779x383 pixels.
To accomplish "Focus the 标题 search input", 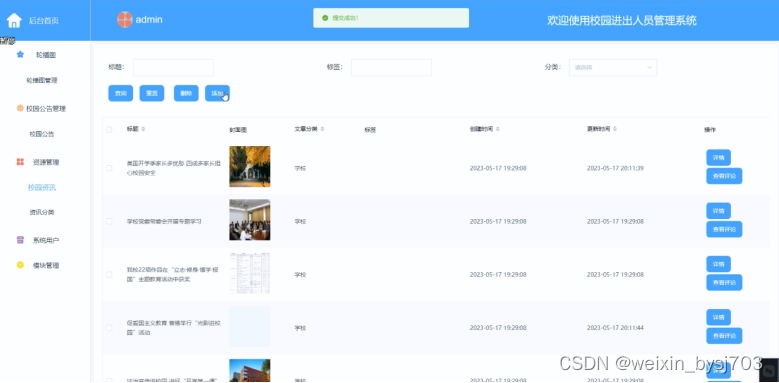I will [173, 68].
